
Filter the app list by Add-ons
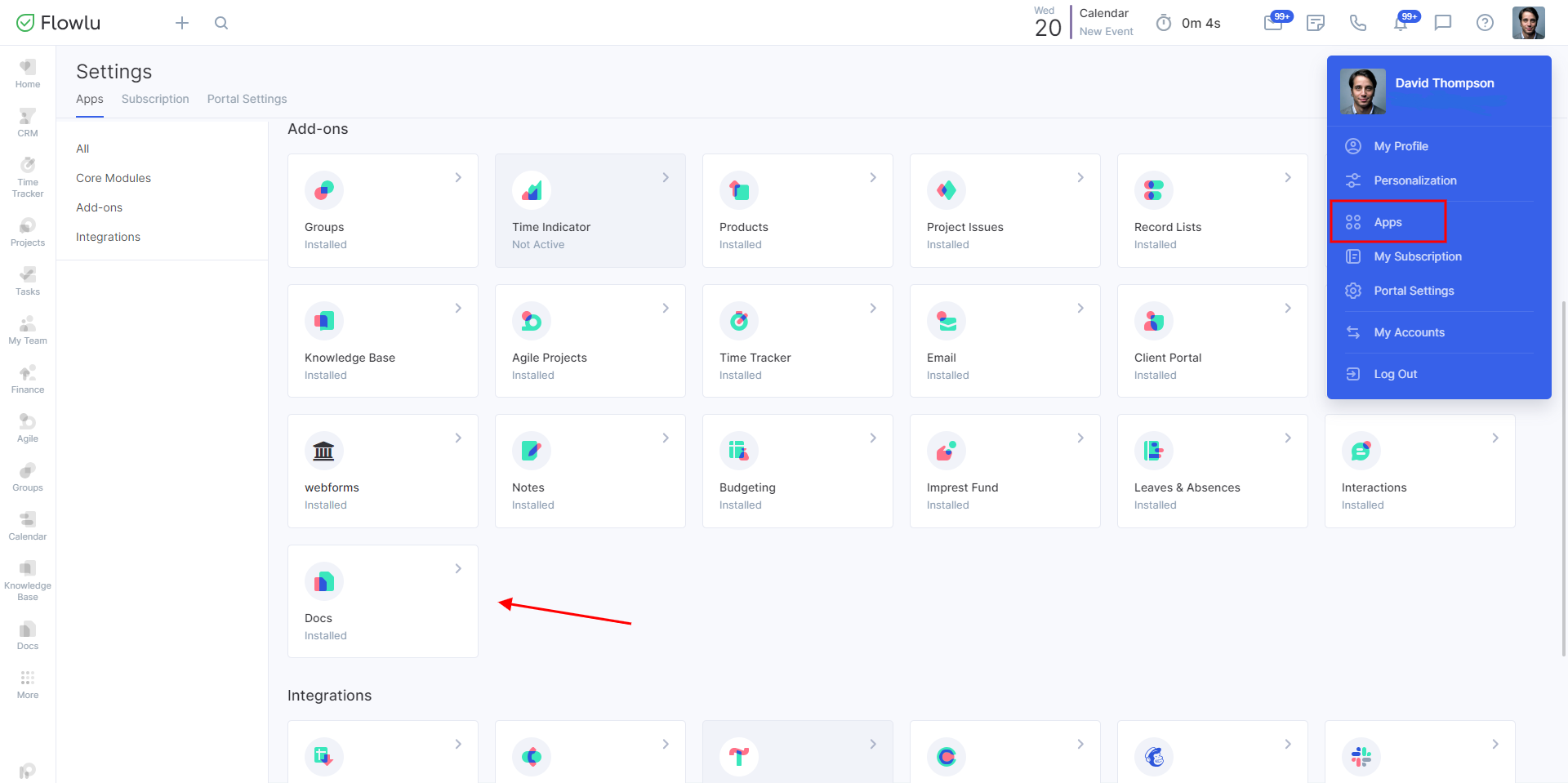(x=100, y=207)
